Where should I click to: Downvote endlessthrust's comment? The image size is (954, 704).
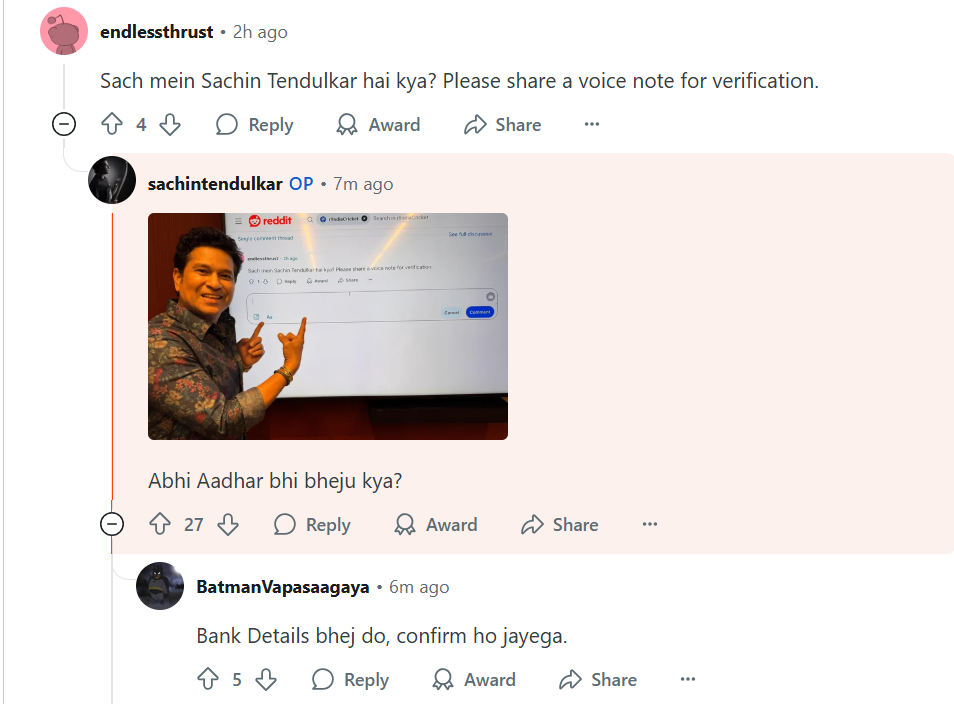pos(170,125)
